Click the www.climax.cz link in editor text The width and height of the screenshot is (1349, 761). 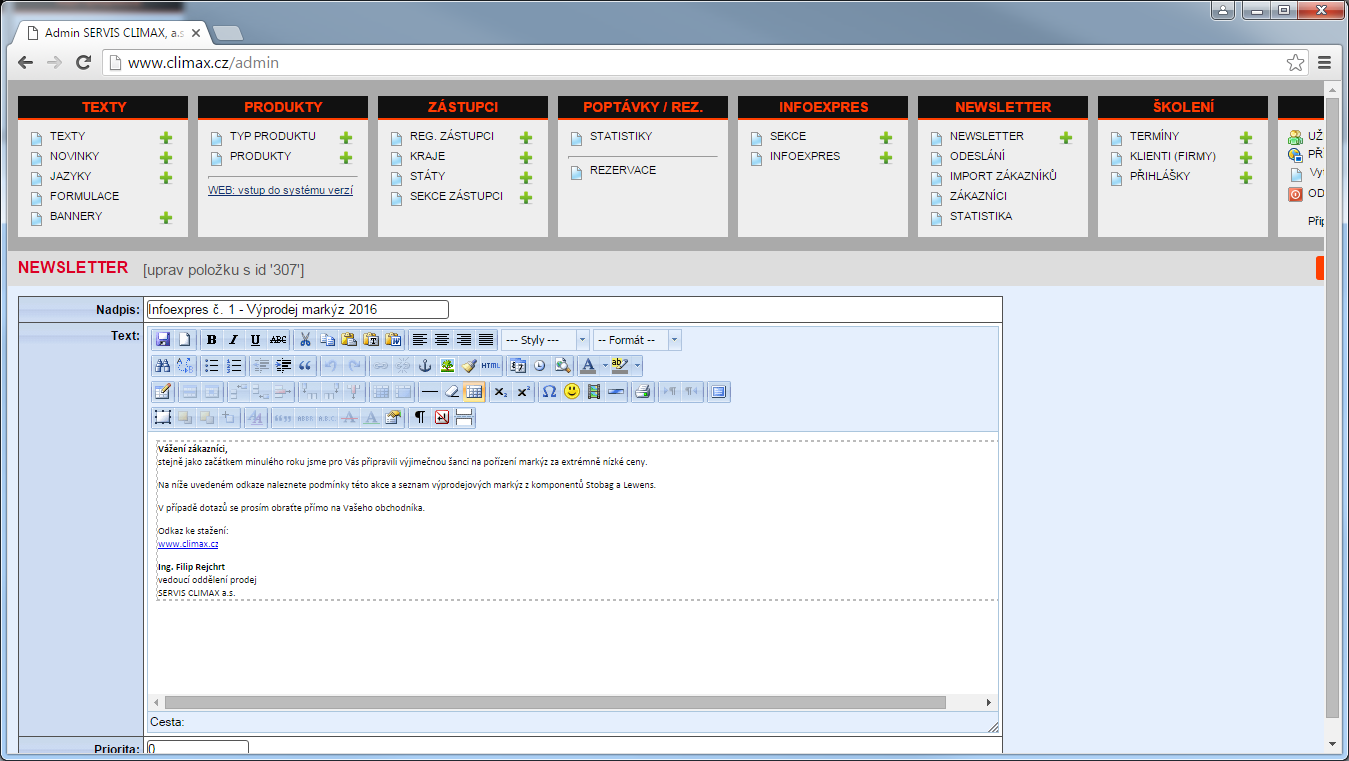(188, 544)
